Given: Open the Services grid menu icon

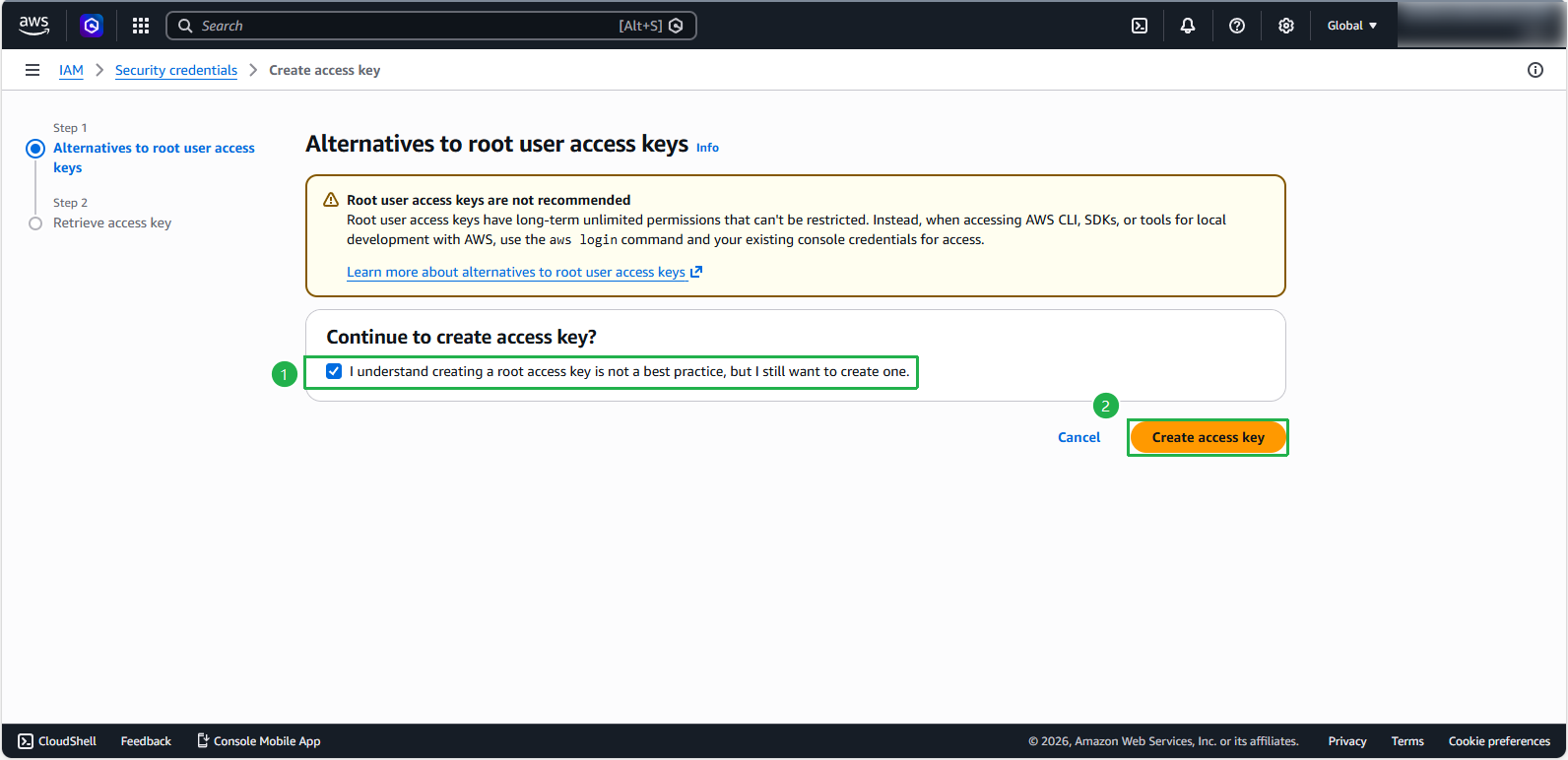Looking at the screenshot, I should tap(141, 26).
